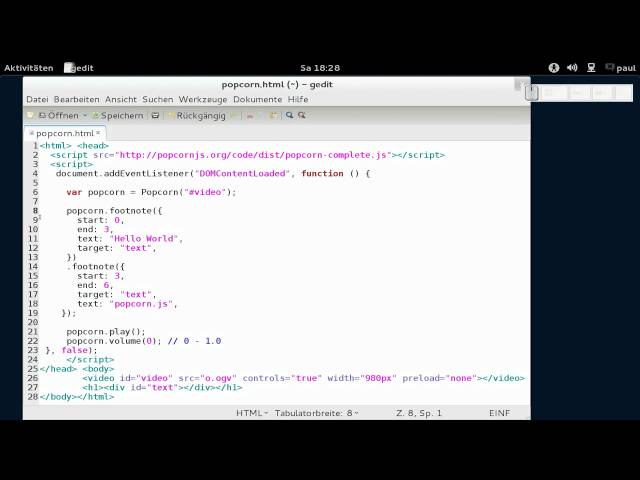Click src="o.ogv" attribute on line 26
The image size is (640, 480).
(207, 378)
